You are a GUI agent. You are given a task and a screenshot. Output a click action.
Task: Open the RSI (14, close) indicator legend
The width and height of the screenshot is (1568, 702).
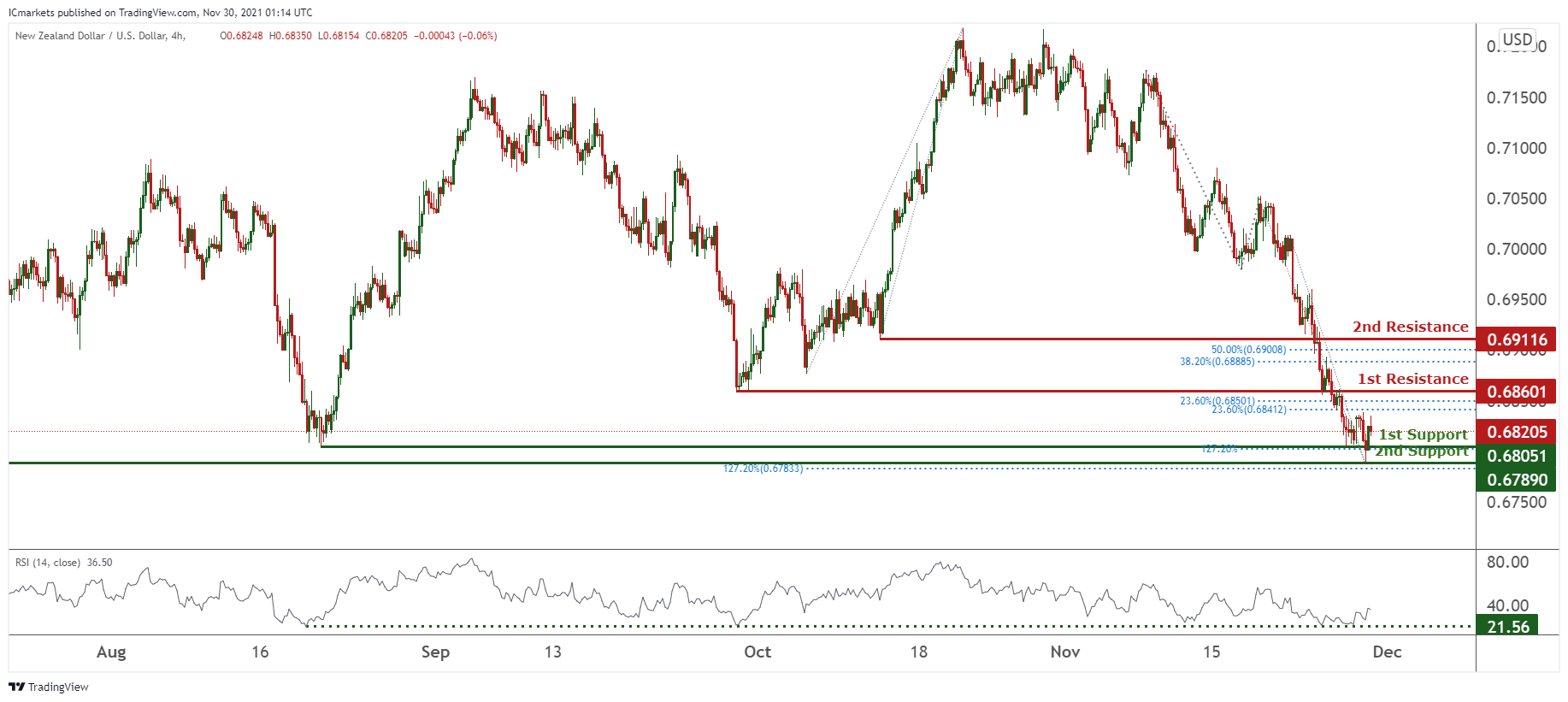pyautogui.click(x=63, y=563)
